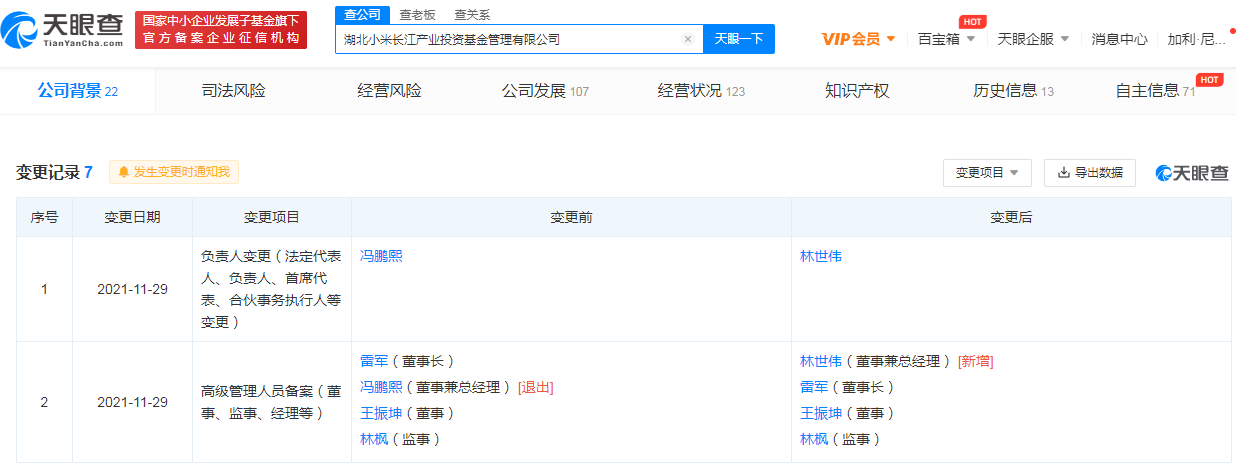1236x463 pixels.
Task: Click 高级管理人员备案 change item text
Action: (272, 402)
